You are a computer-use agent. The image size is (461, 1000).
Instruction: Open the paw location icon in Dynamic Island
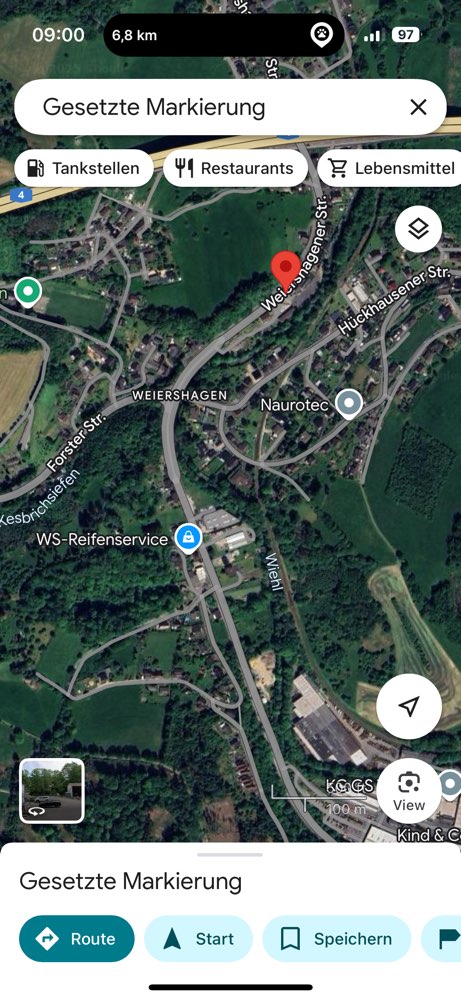point(321,34)
